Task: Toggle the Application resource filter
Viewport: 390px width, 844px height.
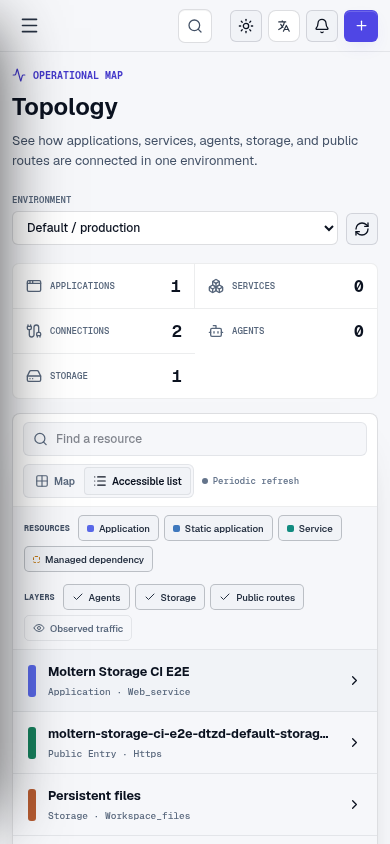Action: pos(118,528)
